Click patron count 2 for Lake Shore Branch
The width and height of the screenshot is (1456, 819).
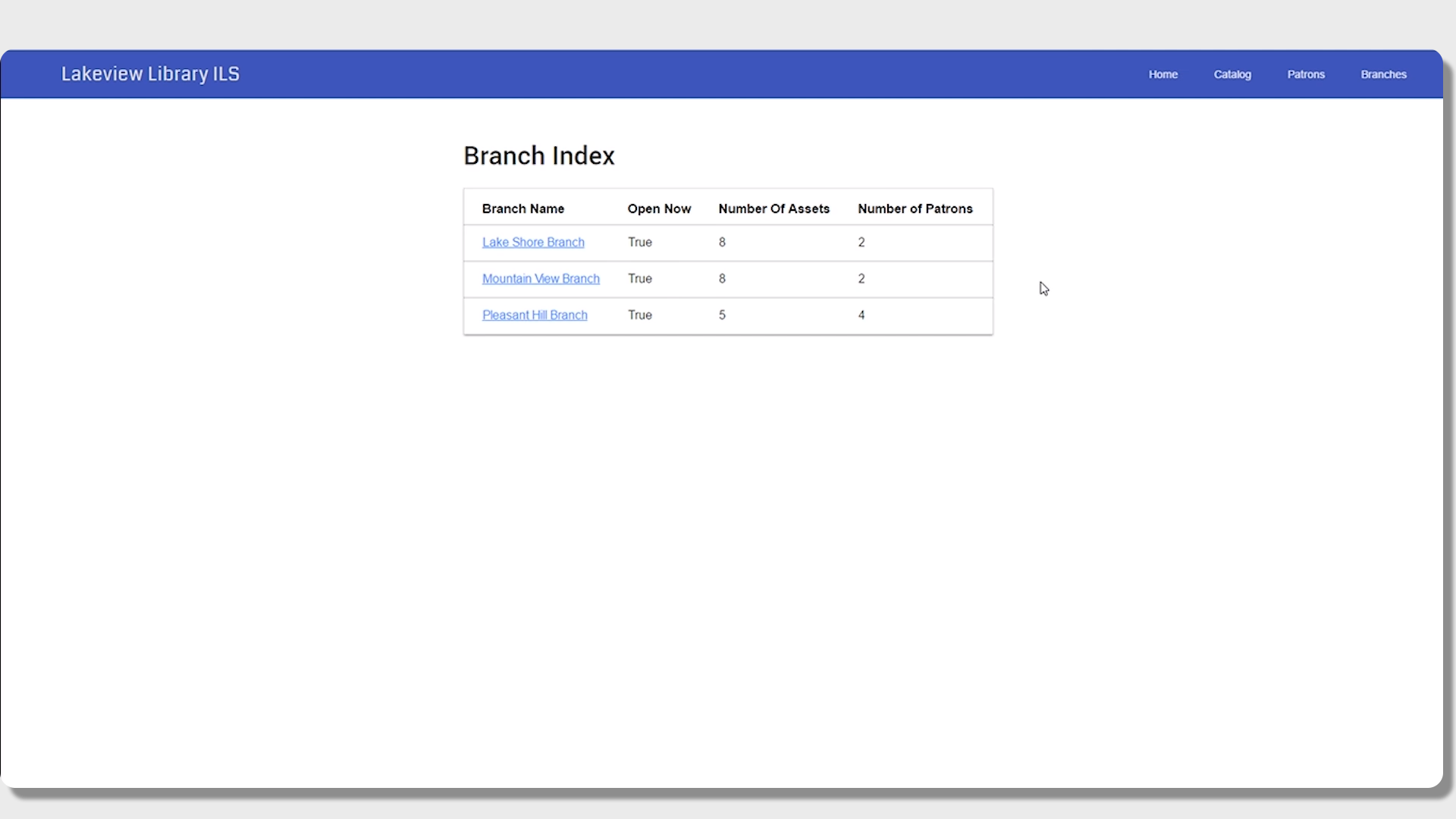tap(861, 242)
